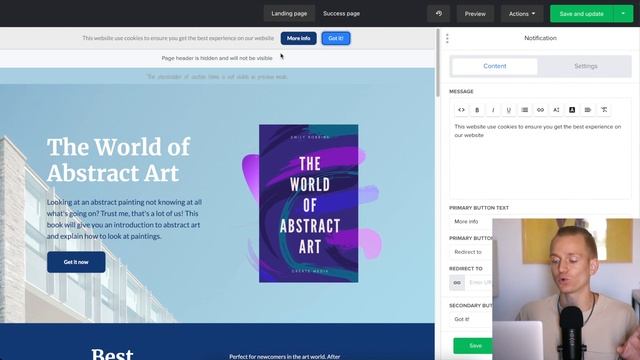
Task: Open the Settings tab
Action: 585,66
